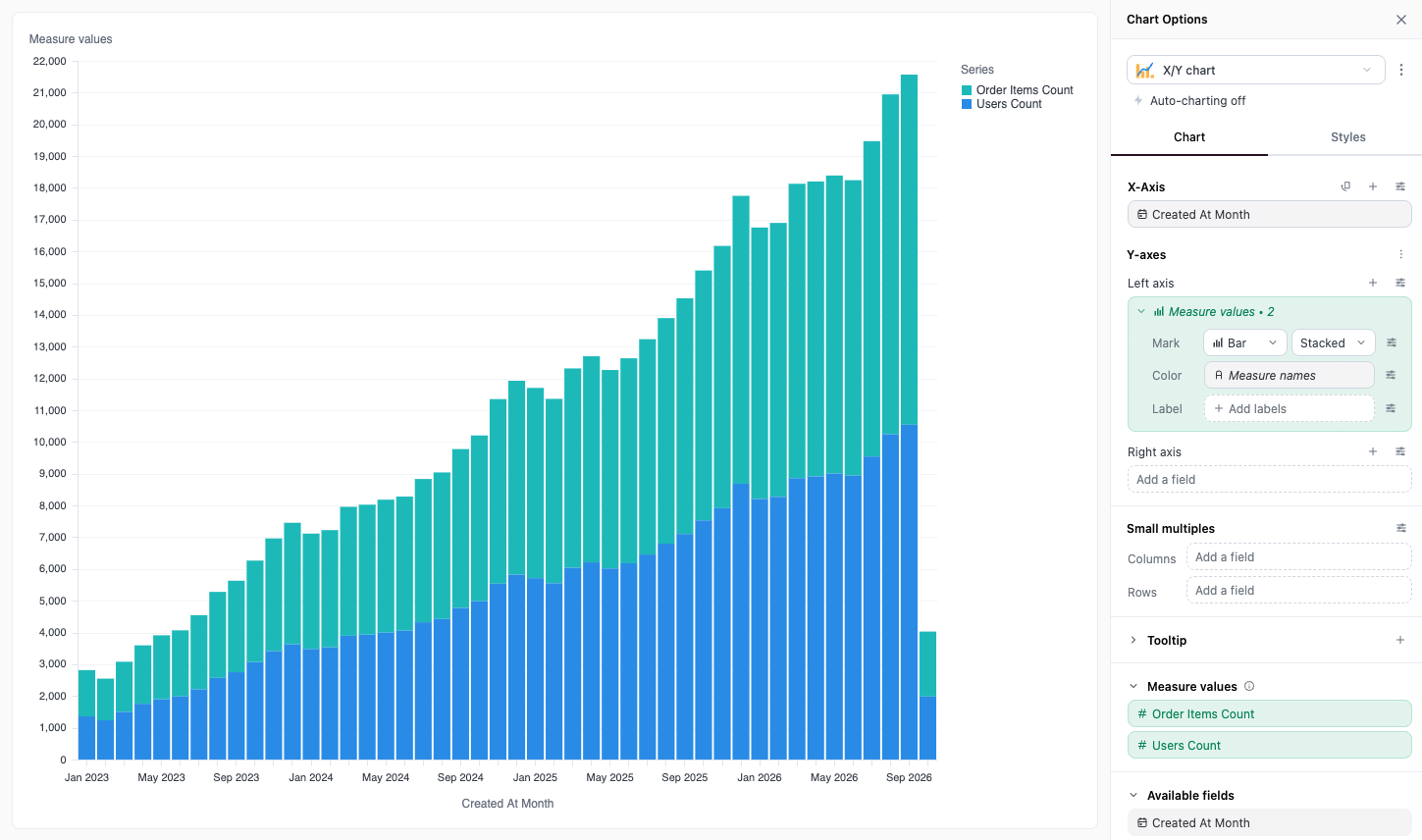Collapse the Available fields section
The image size is (1422, 840).
click(x=1133, y=795)
